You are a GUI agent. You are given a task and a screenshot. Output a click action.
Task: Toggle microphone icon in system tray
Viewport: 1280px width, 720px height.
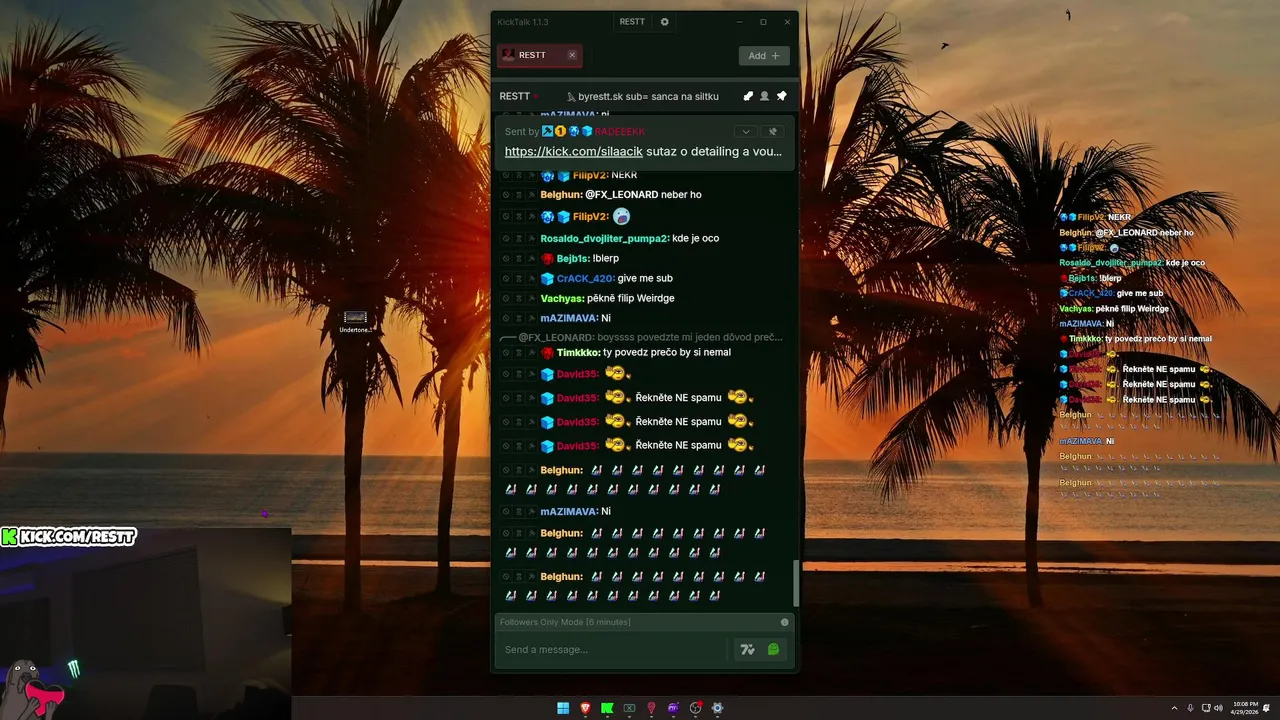coord(1190,708)
